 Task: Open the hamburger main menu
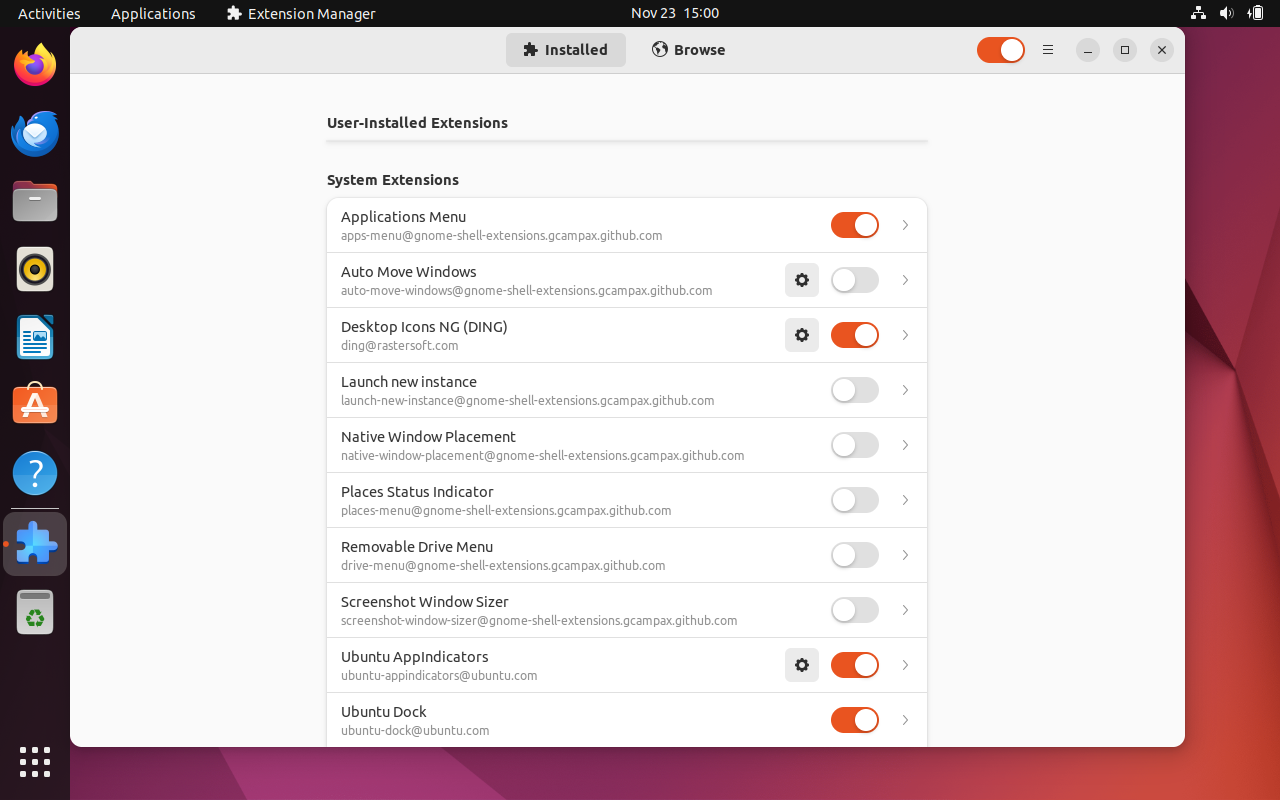(1048, 50)
